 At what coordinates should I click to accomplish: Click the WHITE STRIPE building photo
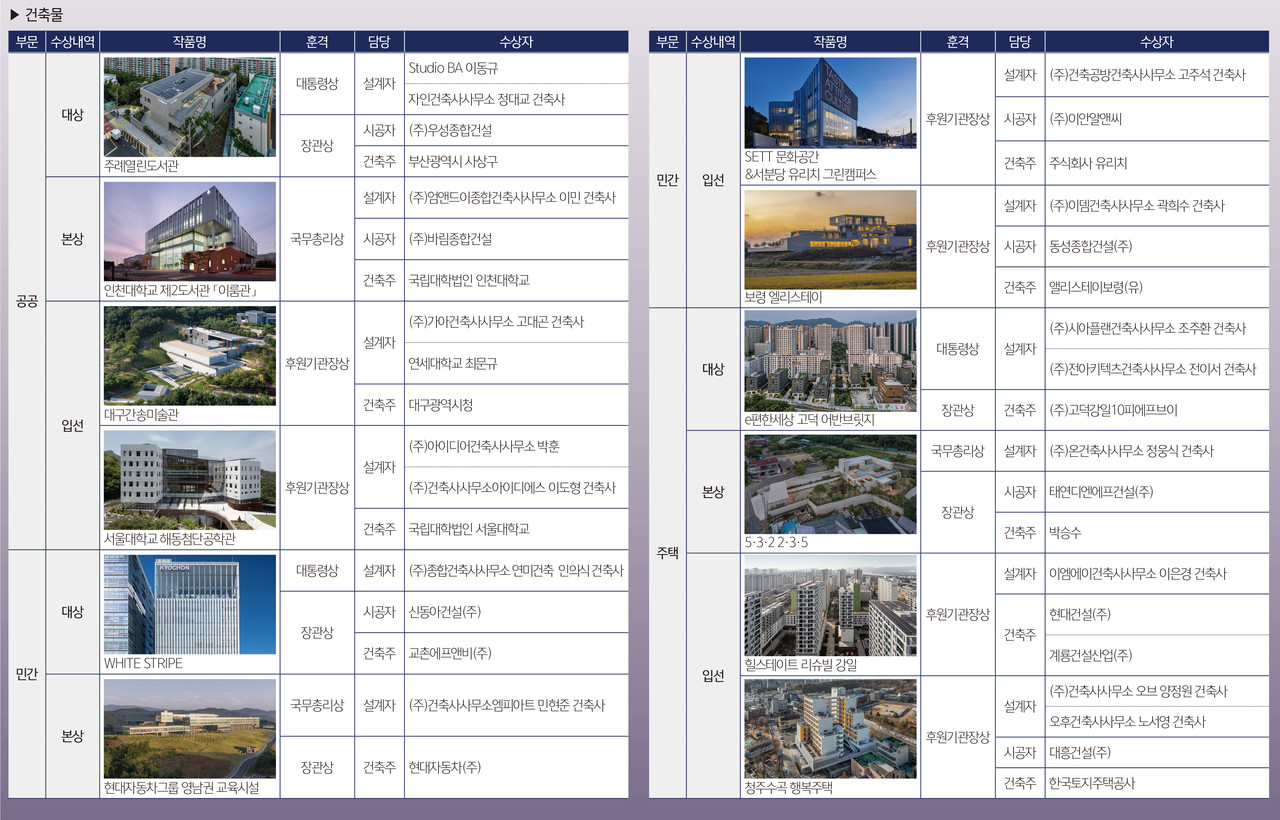point(189,604)
